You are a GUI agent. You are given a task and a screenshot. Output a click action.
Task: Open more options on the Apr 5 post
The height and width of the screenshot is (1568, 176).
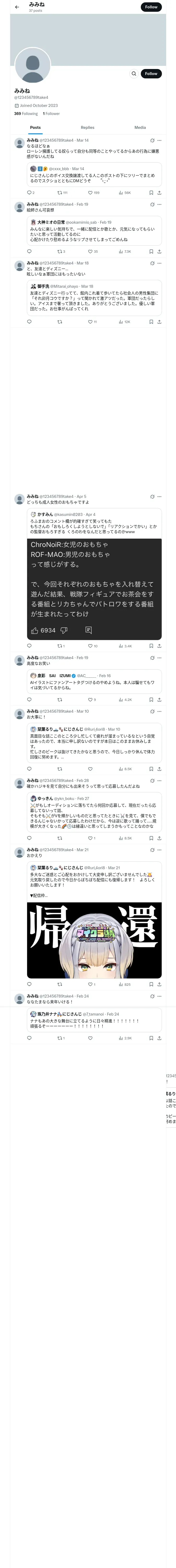click(x=159, y=497)
